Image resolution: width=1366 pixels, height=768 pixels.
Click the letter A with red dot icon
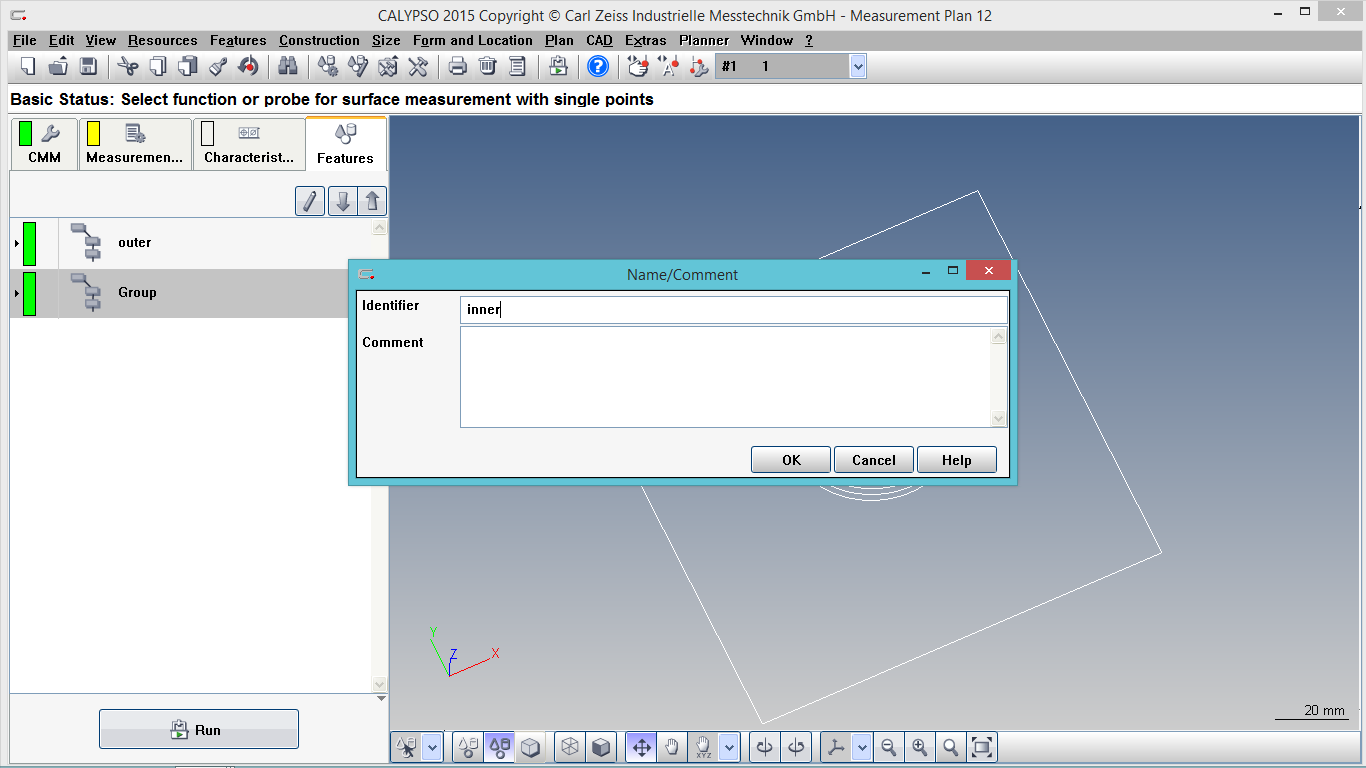668,66
